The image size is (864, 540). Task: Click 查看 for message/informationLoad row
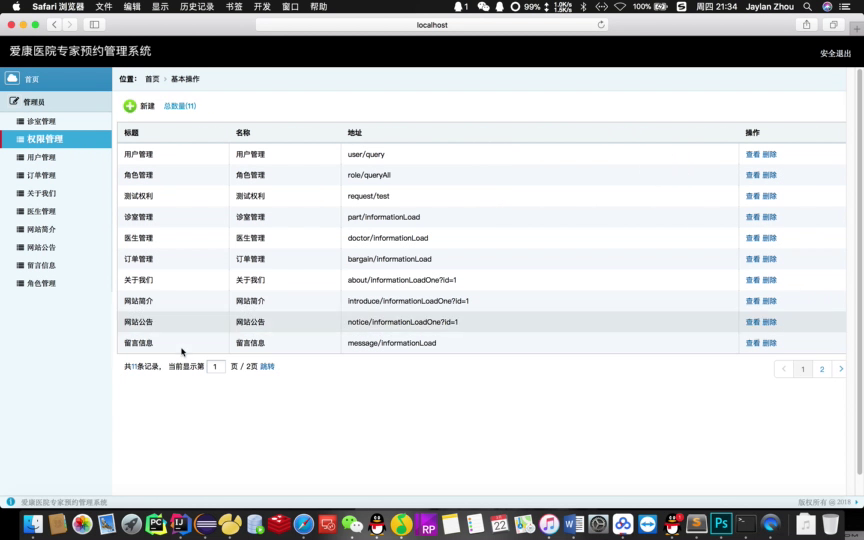pyautogui.click(x=753, y=343)
